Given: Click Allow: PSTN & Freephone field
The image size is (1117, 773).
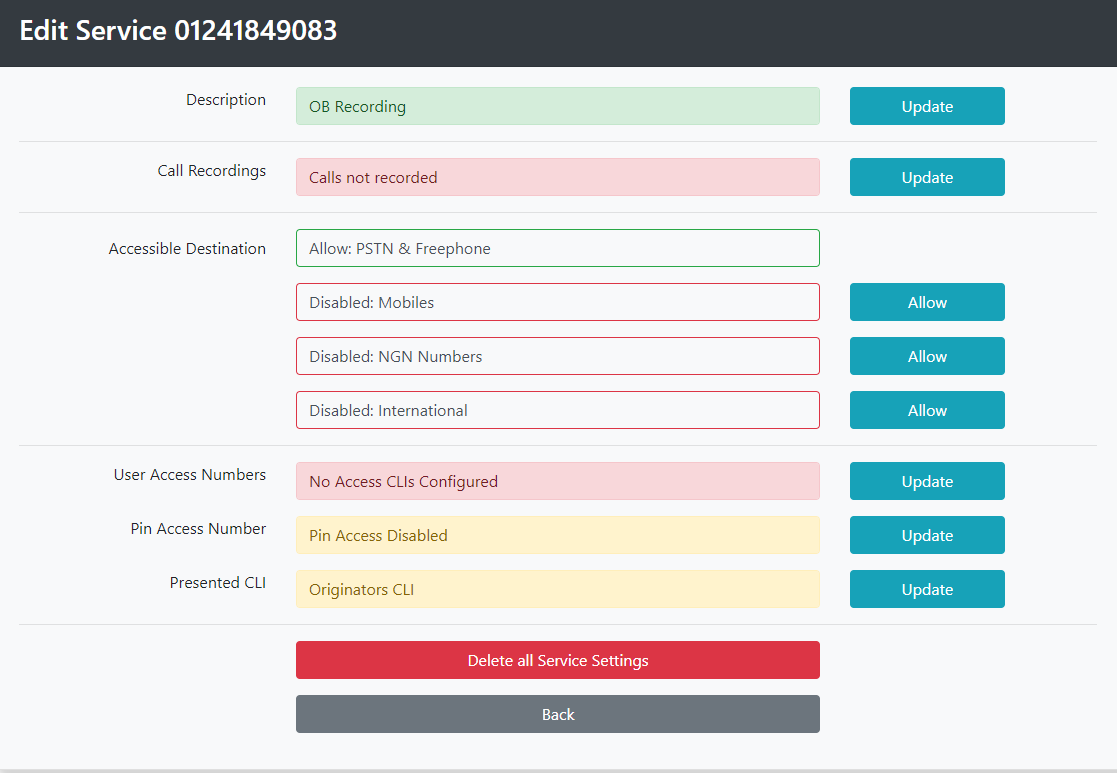Looking at the screenshot, I should (x=558, y=249).
